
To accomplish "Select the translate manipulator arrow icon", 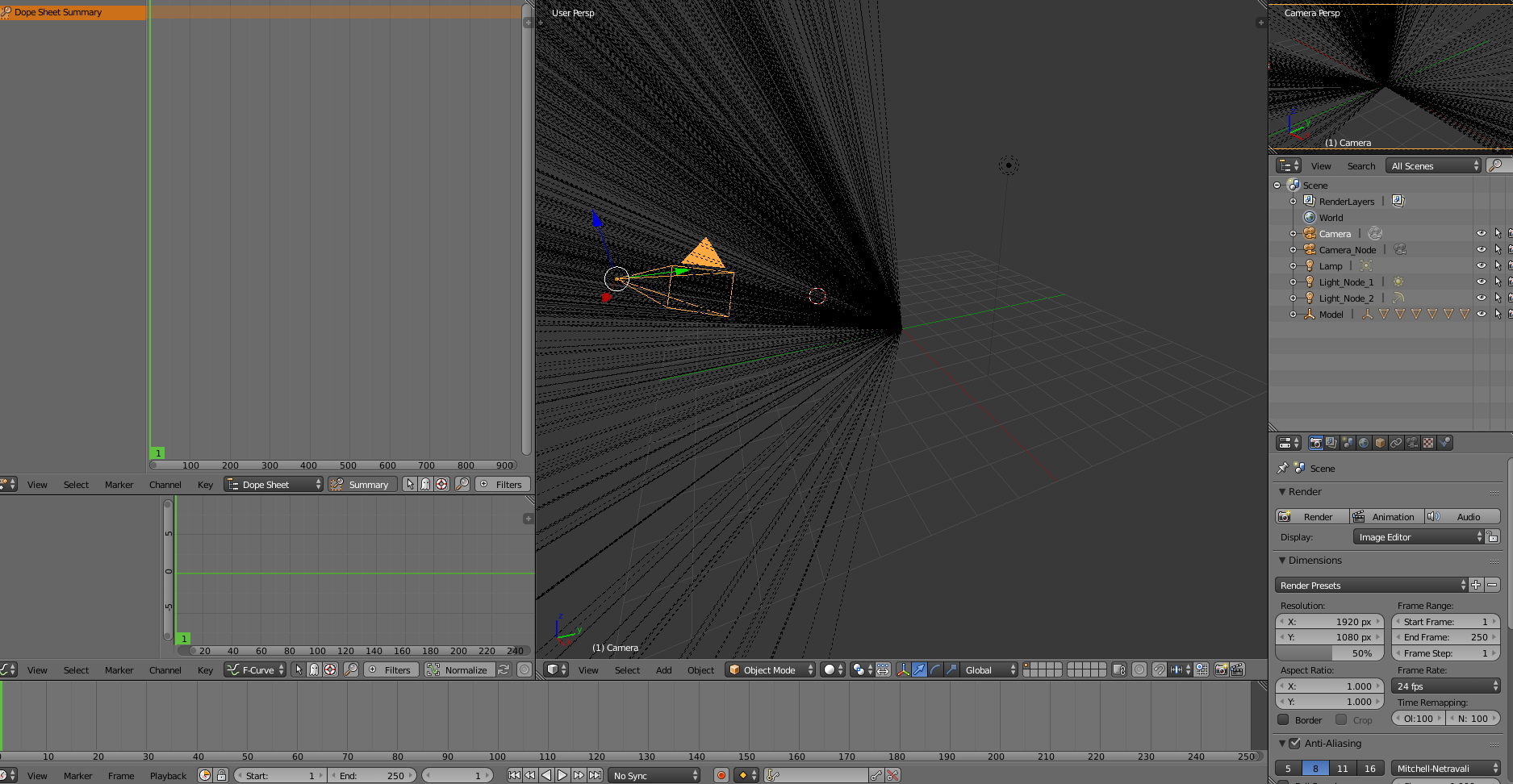I will pos(919,669).
